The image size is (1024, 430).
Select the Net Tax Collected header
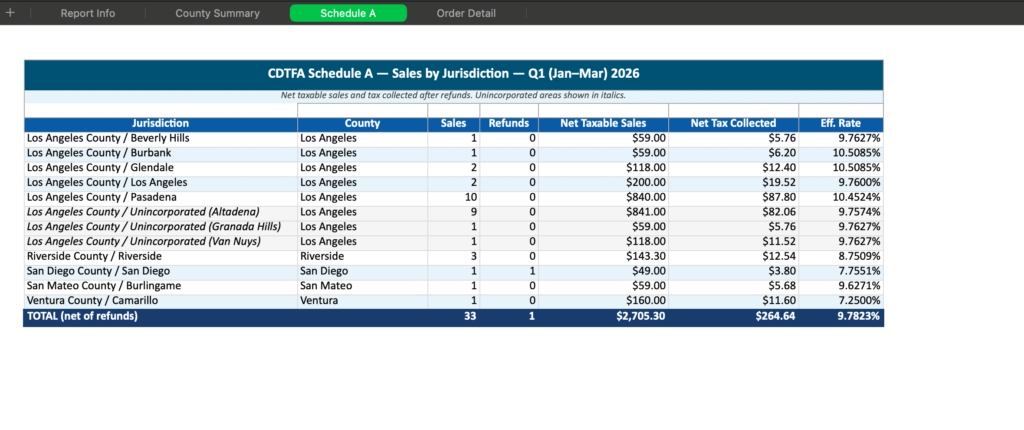click(733, 124)
